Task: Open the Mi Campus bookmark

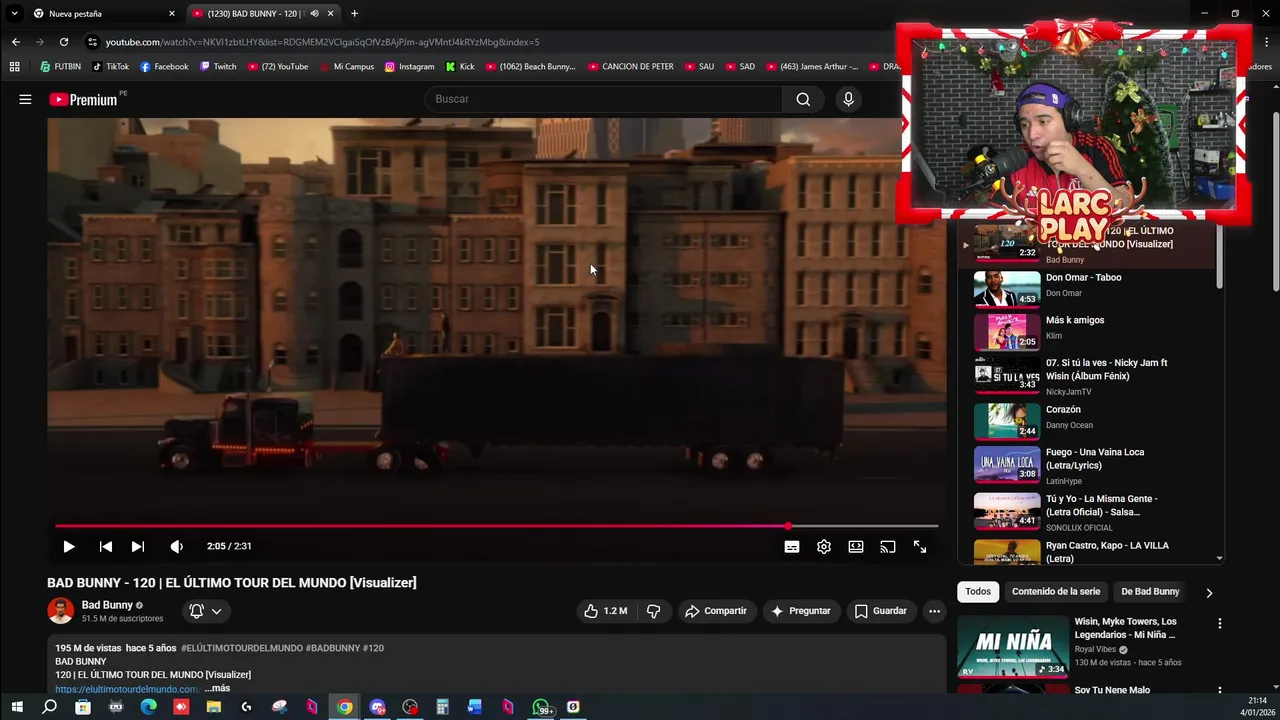Action: [346, 67]
